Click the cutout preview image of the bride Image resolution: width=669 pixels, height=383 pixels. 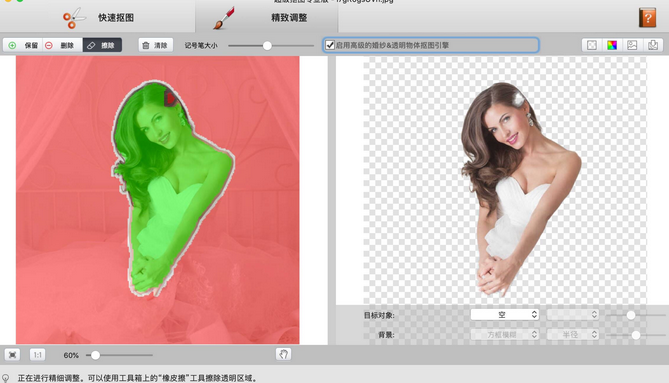pos(521,189)
